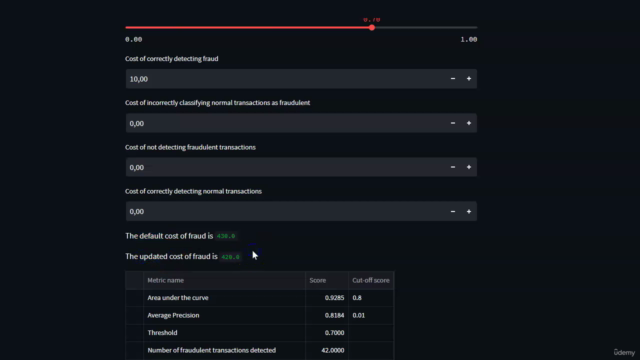Screen dimensions: 640x360
Task: Click the 0.9285 score cell
Action: (327, 298)
